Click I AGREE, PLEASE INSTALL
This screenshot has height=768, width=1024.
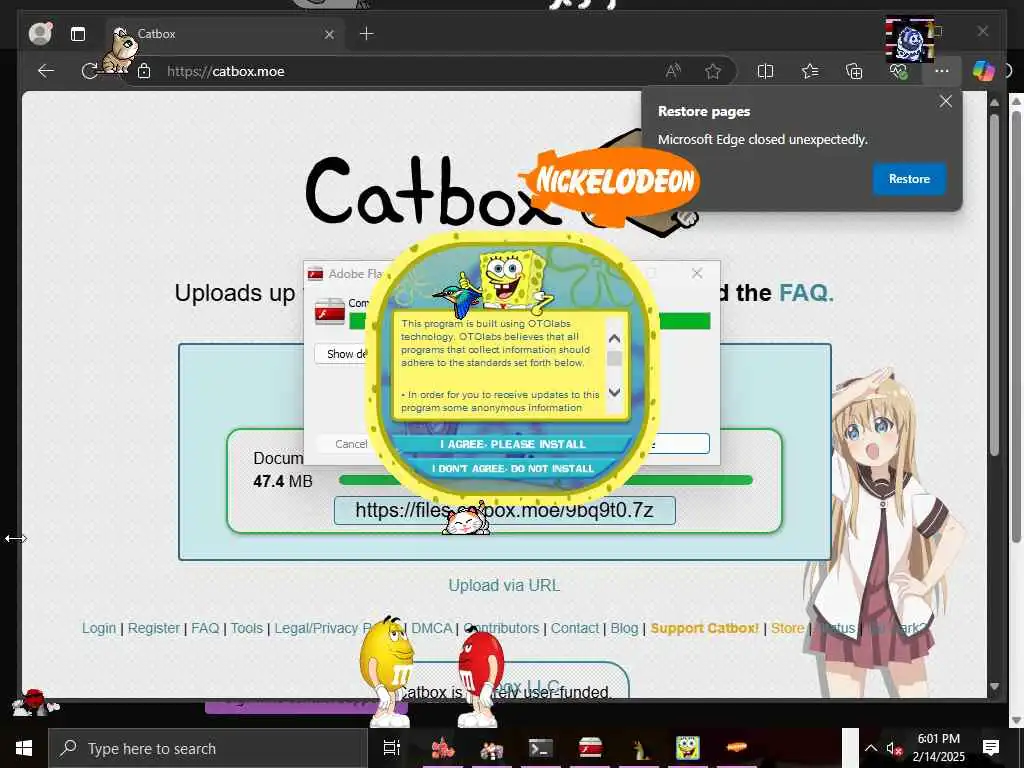coord(512,444)
